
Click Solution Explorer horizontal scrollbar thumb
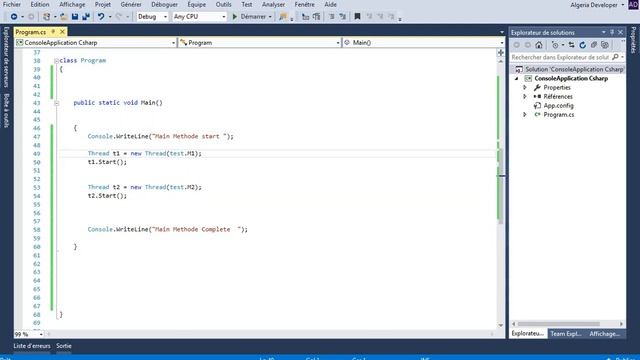coord(558,324)
